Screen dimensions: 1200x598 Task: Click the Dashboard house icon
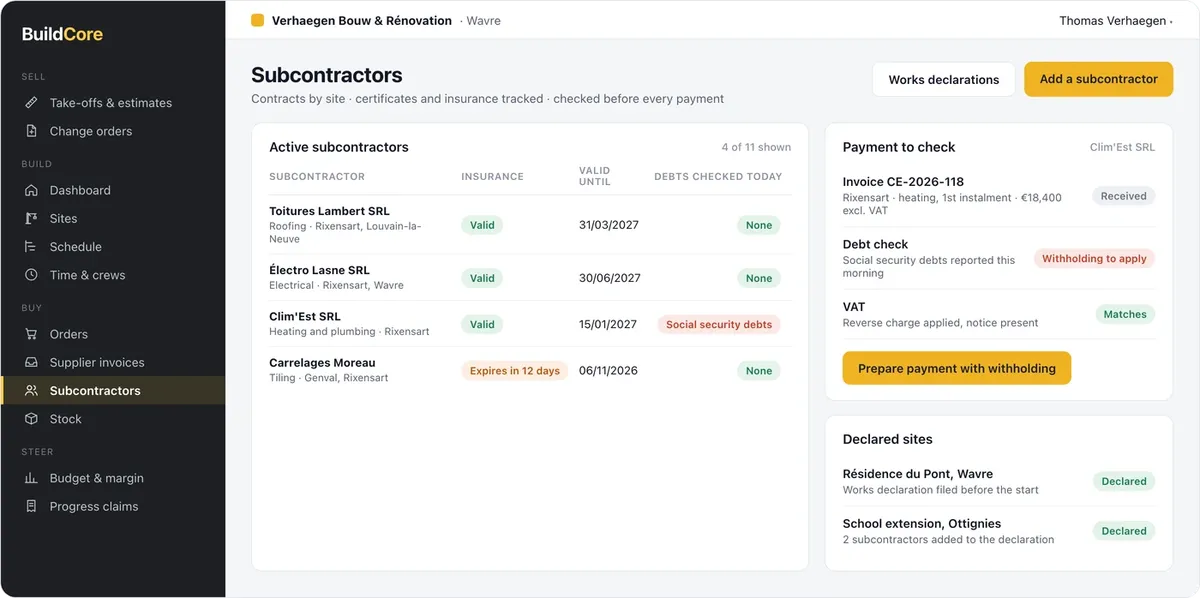31,190
